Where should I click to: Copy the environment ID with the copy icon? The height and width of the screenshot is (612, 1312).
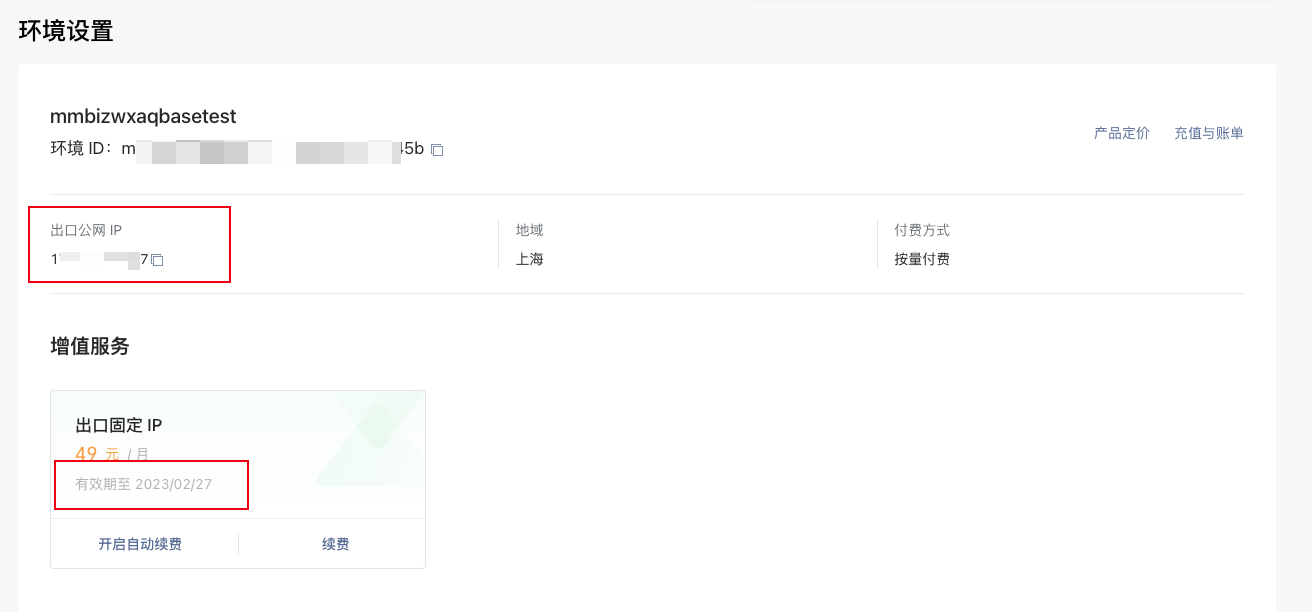point(437,150)
